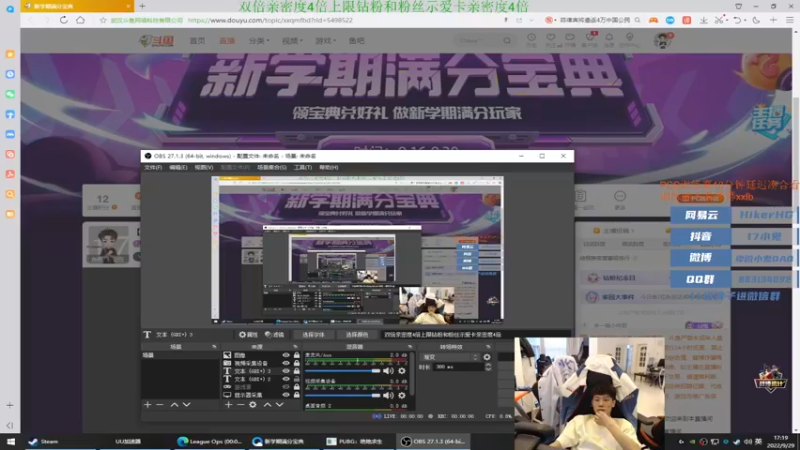Open a new browser tab with plus
This screenshot has height=450, width=800.
coord(142,6)
